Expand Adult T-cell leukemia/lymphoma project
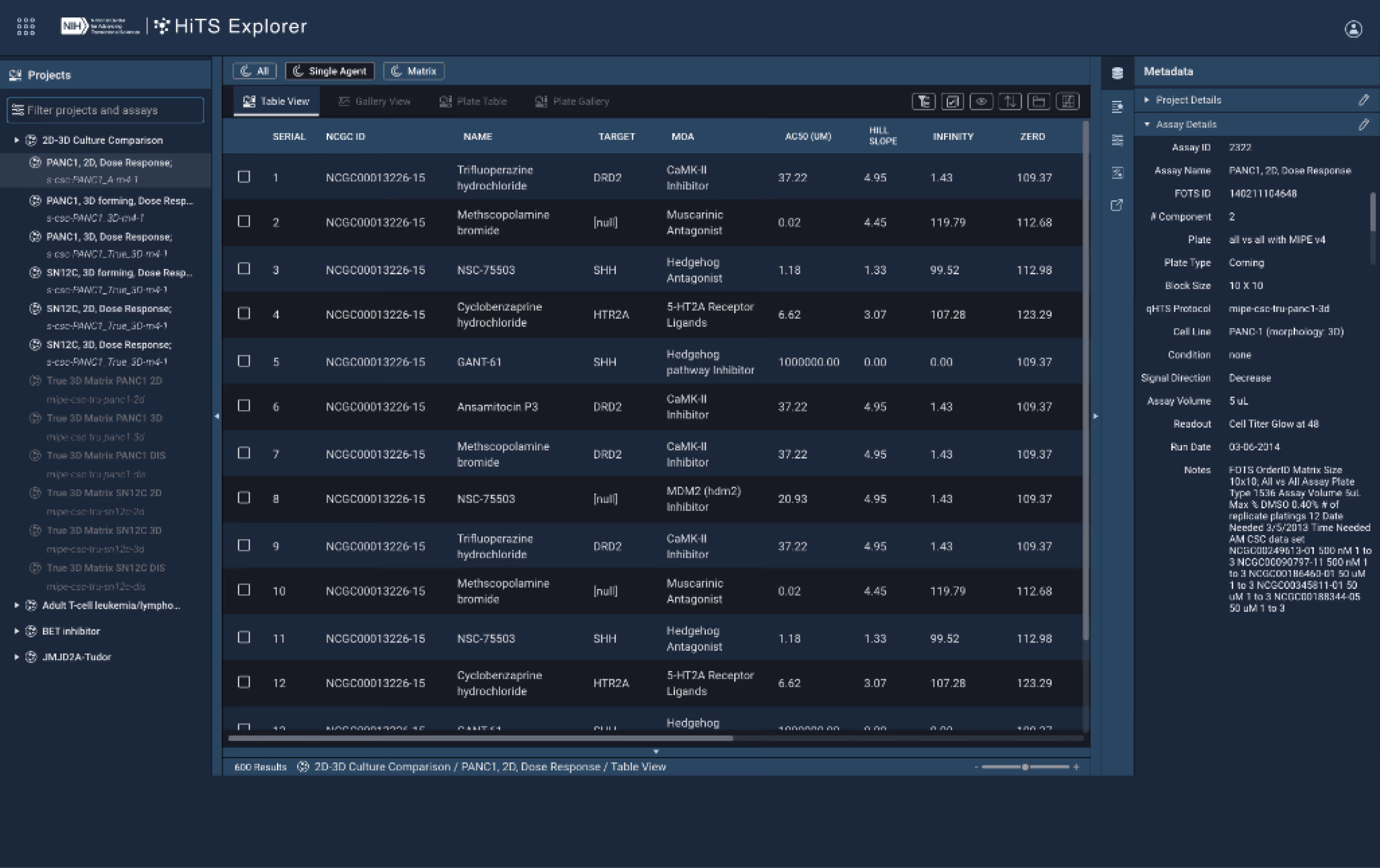The height and width of the screenshot is (868, 1380). pyautogui.click(x=16, y=605)
